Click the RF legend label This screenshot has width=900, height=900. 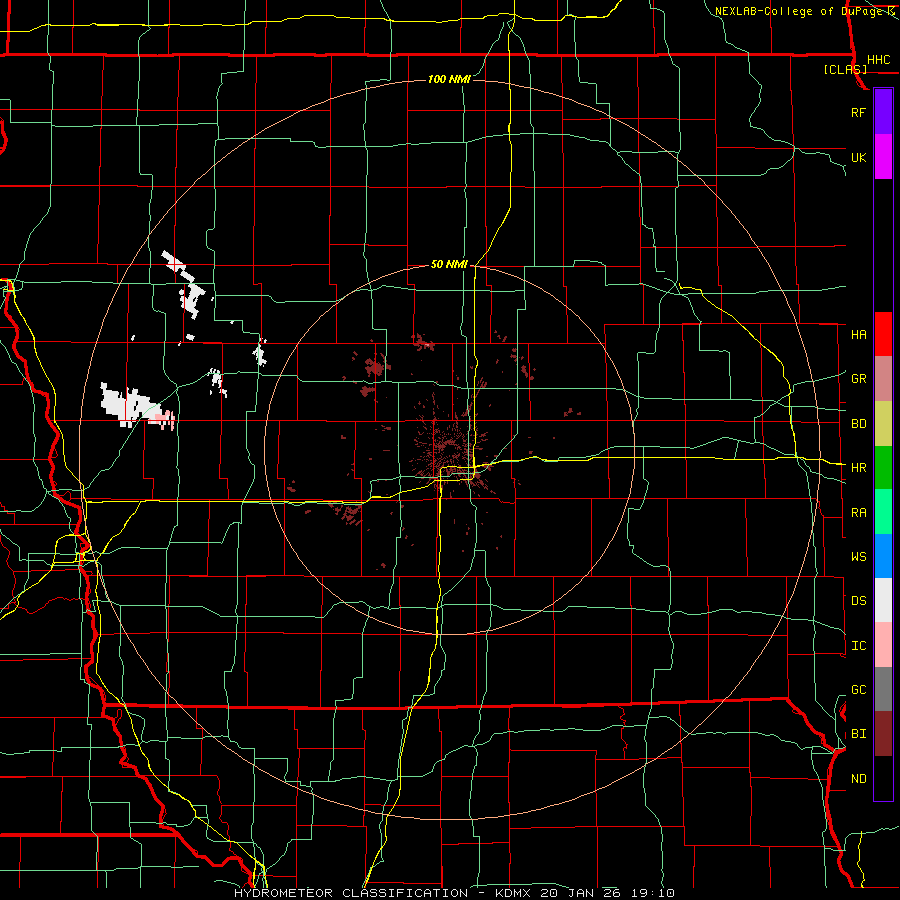pyautogui.click(x=858, y=112)
